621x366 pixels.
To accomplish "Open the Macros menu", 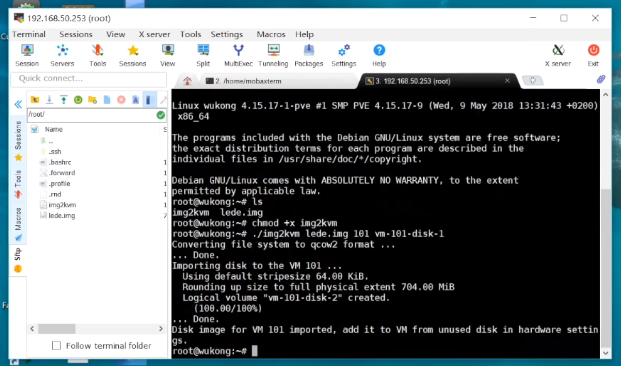I will point(271,34).
